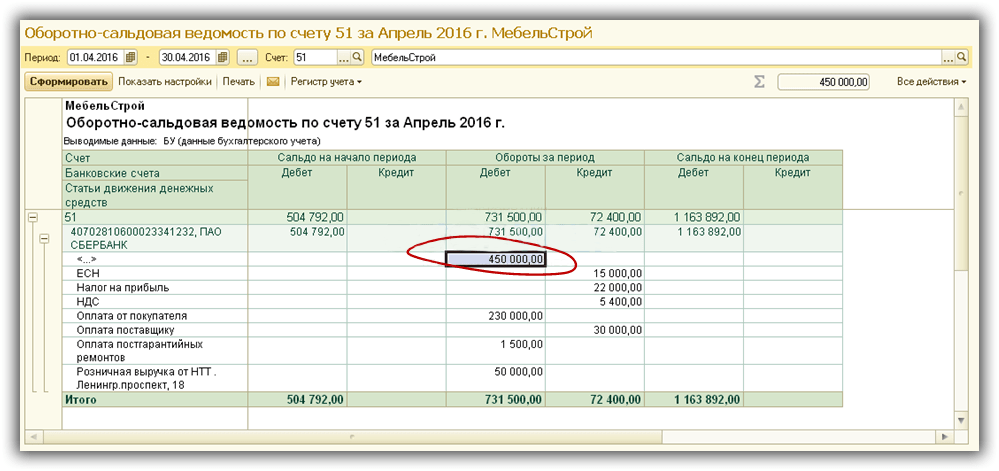Click the sigma sum icon

point(759,82)
